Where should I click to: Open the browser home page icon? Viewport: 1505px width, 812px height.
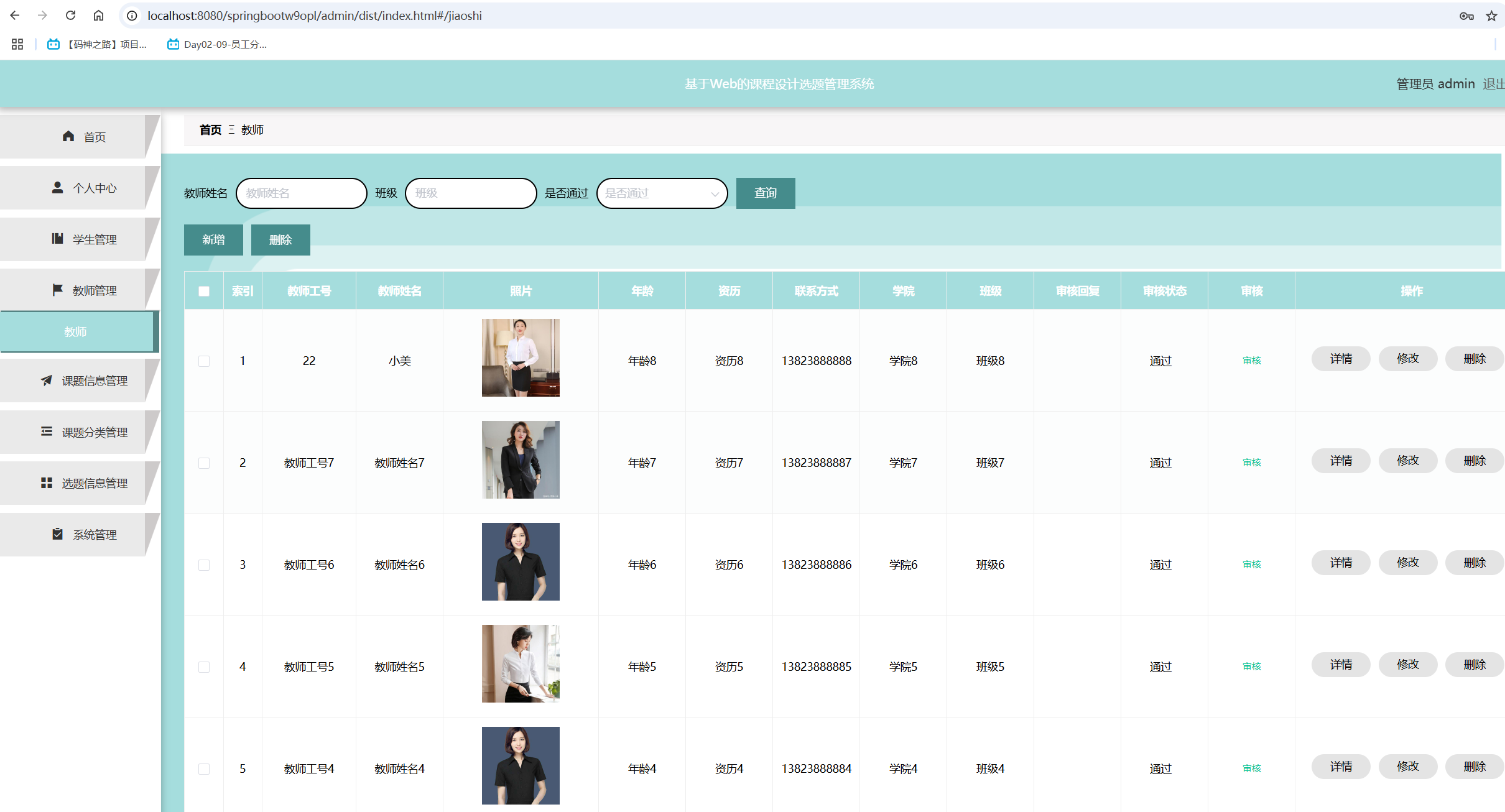(98, 16)
